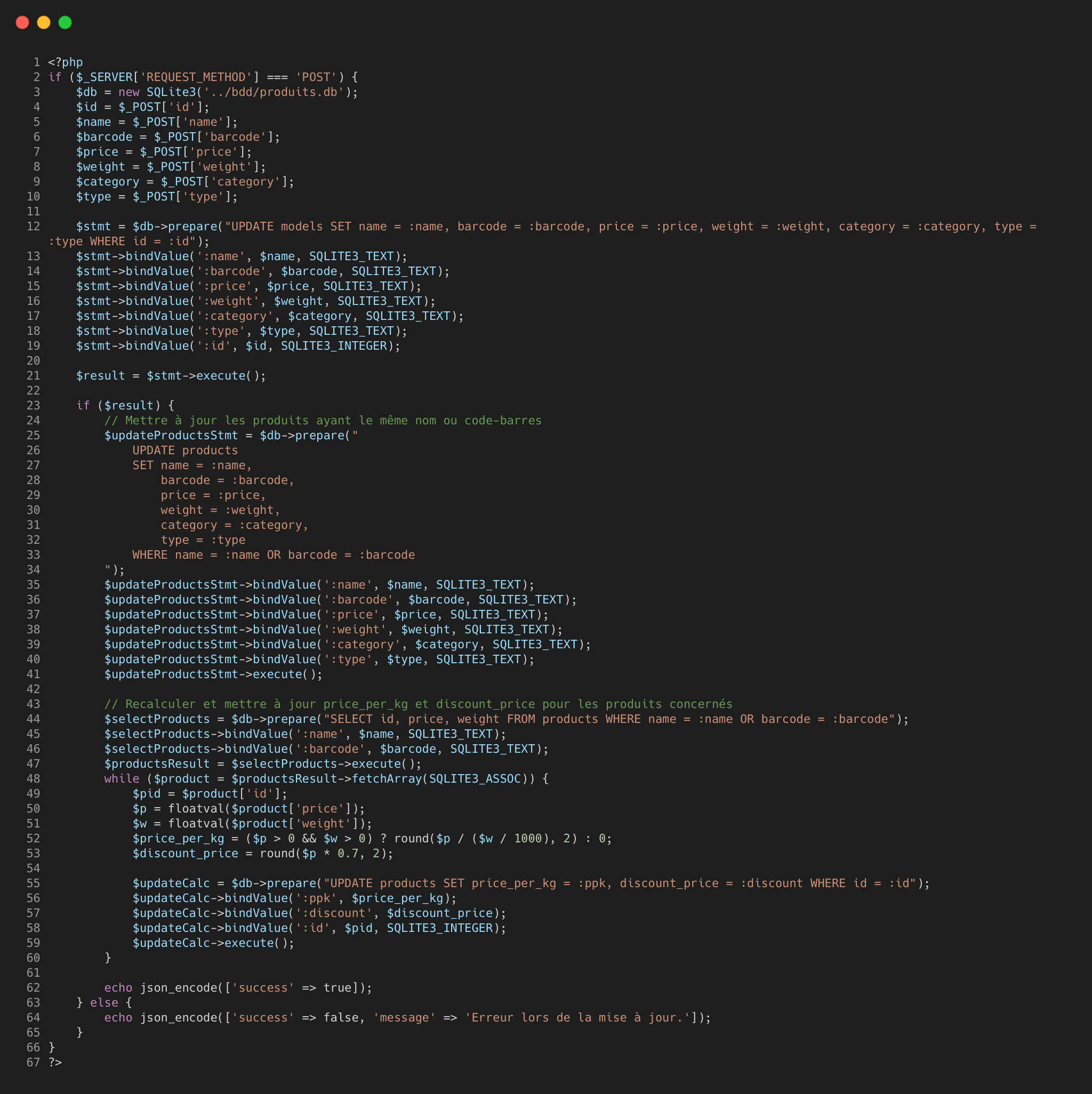The height and width of the screenshot is (1094, 1092).
Task: Click line number 12 in the gutter
Action: coord(33,226)
